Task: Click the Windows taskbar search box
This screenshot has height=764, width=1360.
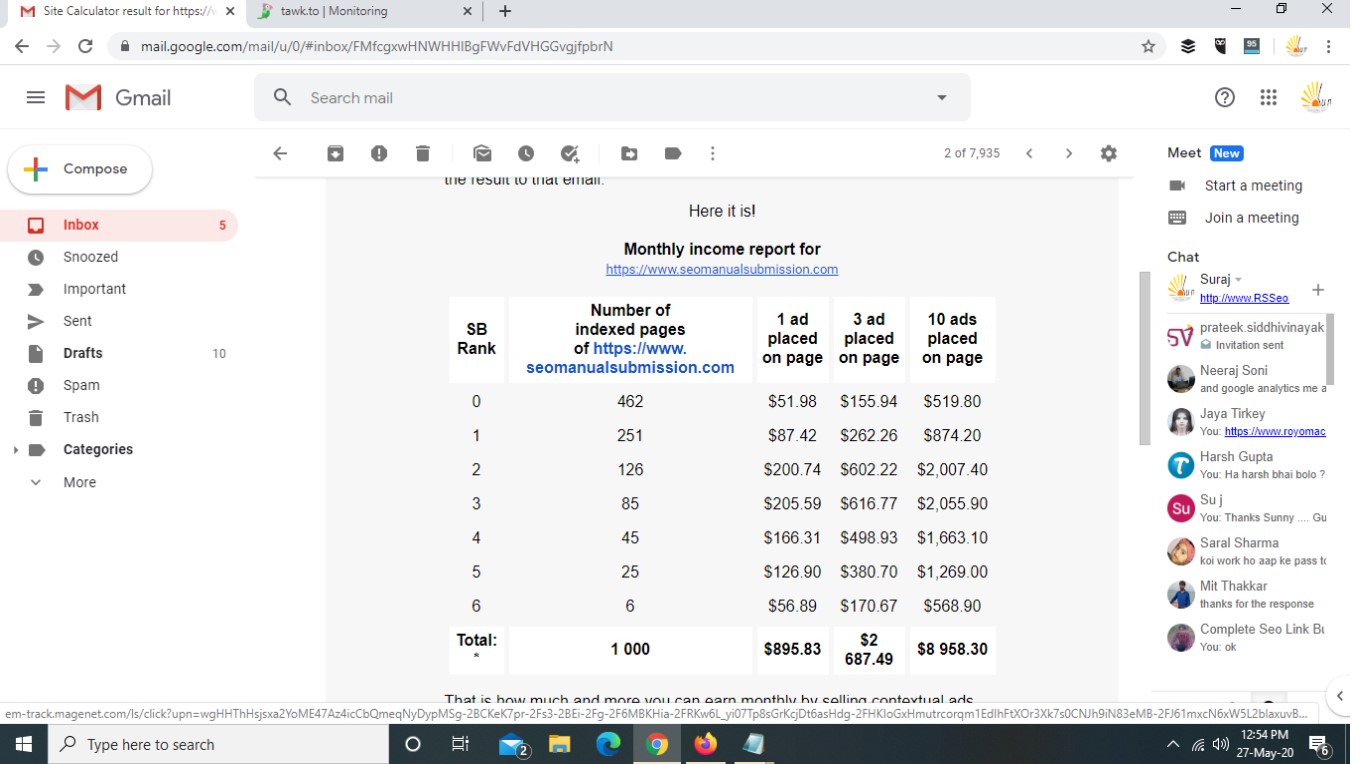Action: [218, 744]
